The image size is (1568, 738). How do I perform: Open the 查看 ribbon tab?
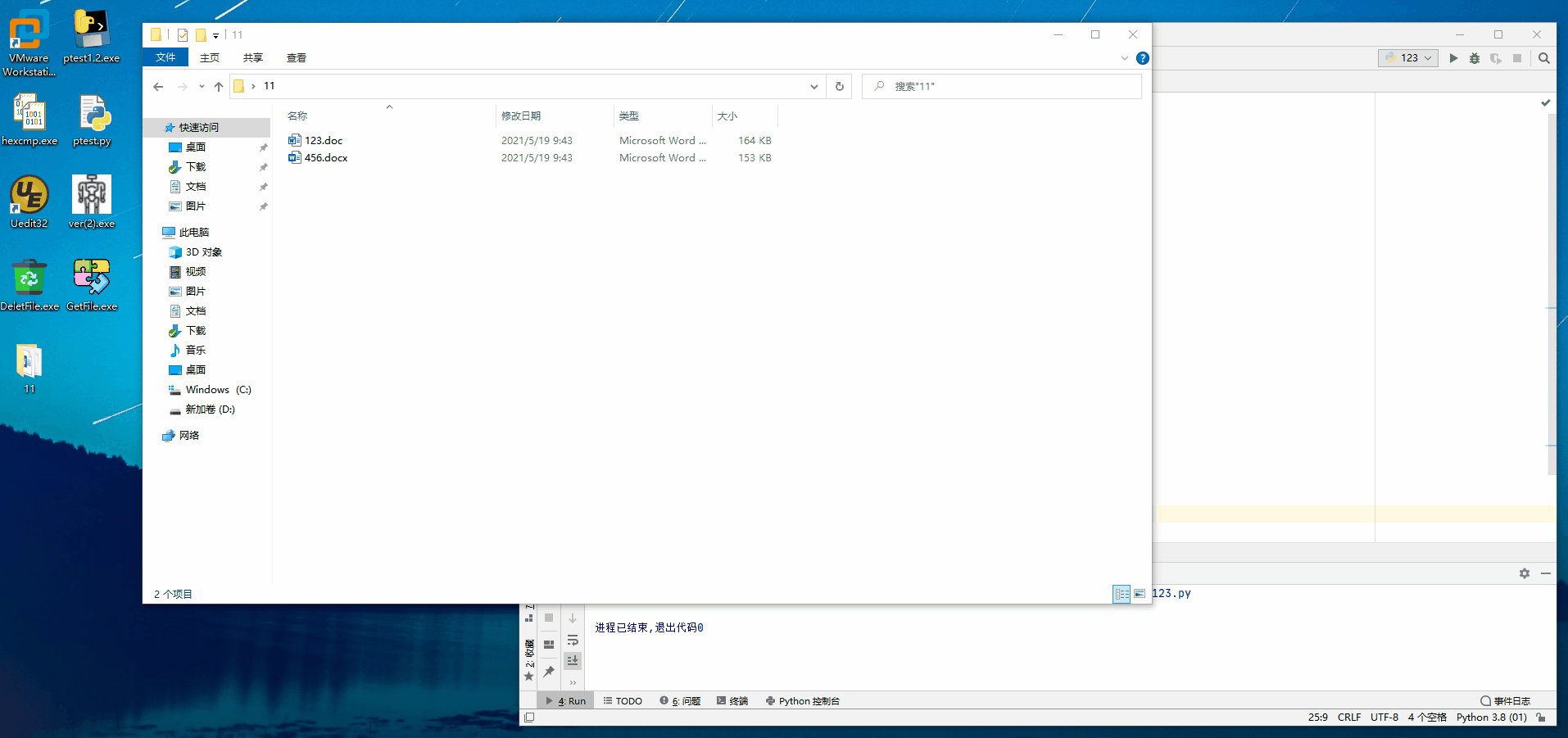click(297, 58)
